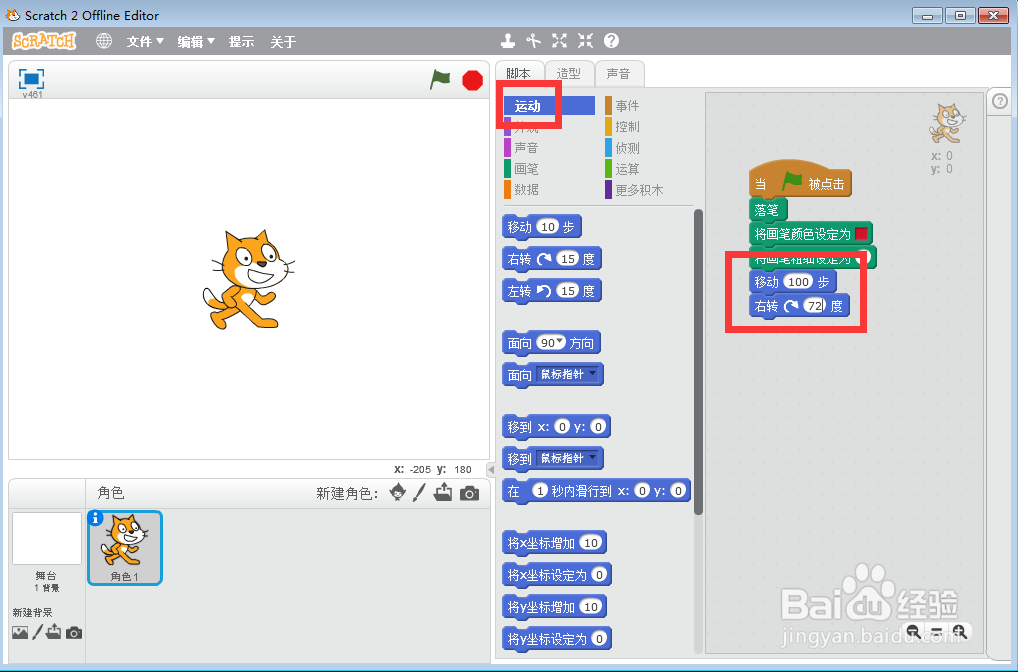Switch to the 造型 tab
Screen dimensions: 1018x672
(x=568, y=72)
